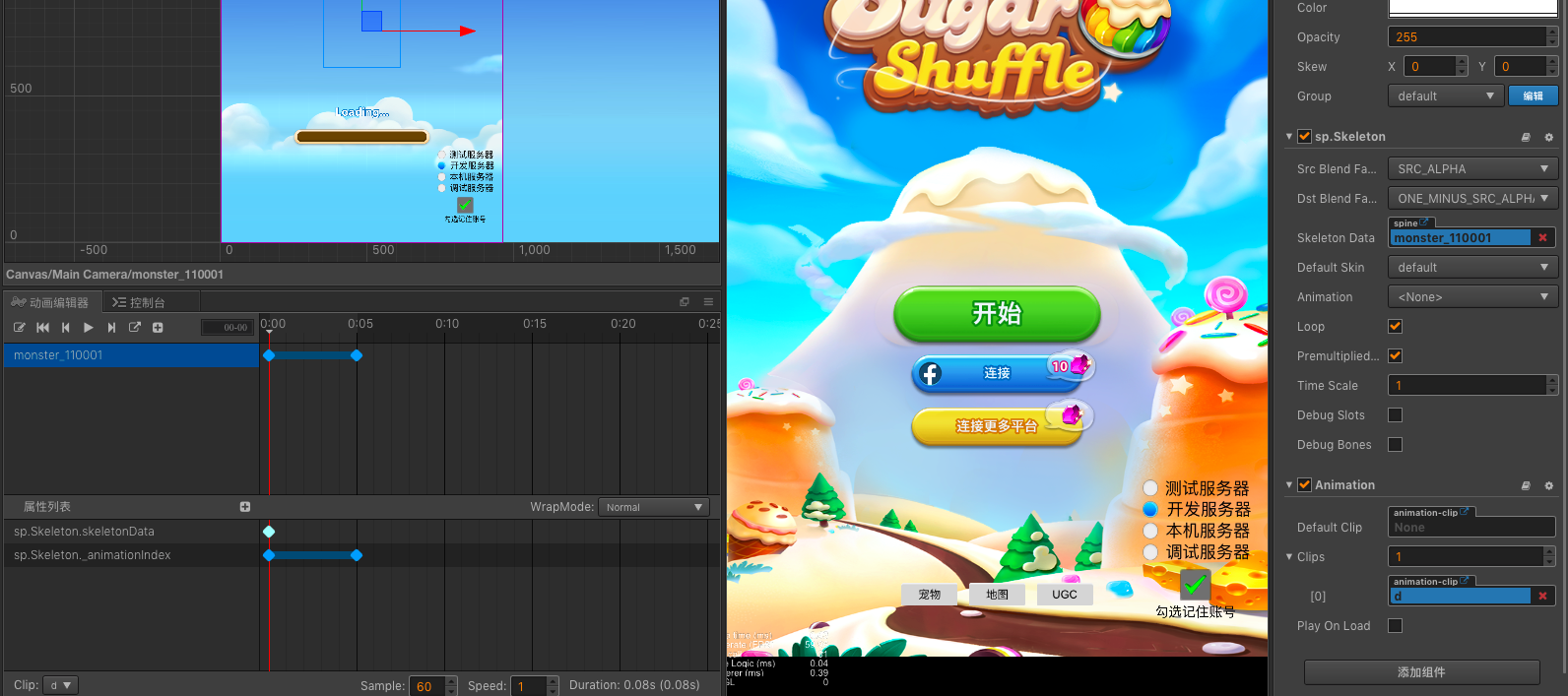Select 调试服务器 radio in game preview

1150,552
